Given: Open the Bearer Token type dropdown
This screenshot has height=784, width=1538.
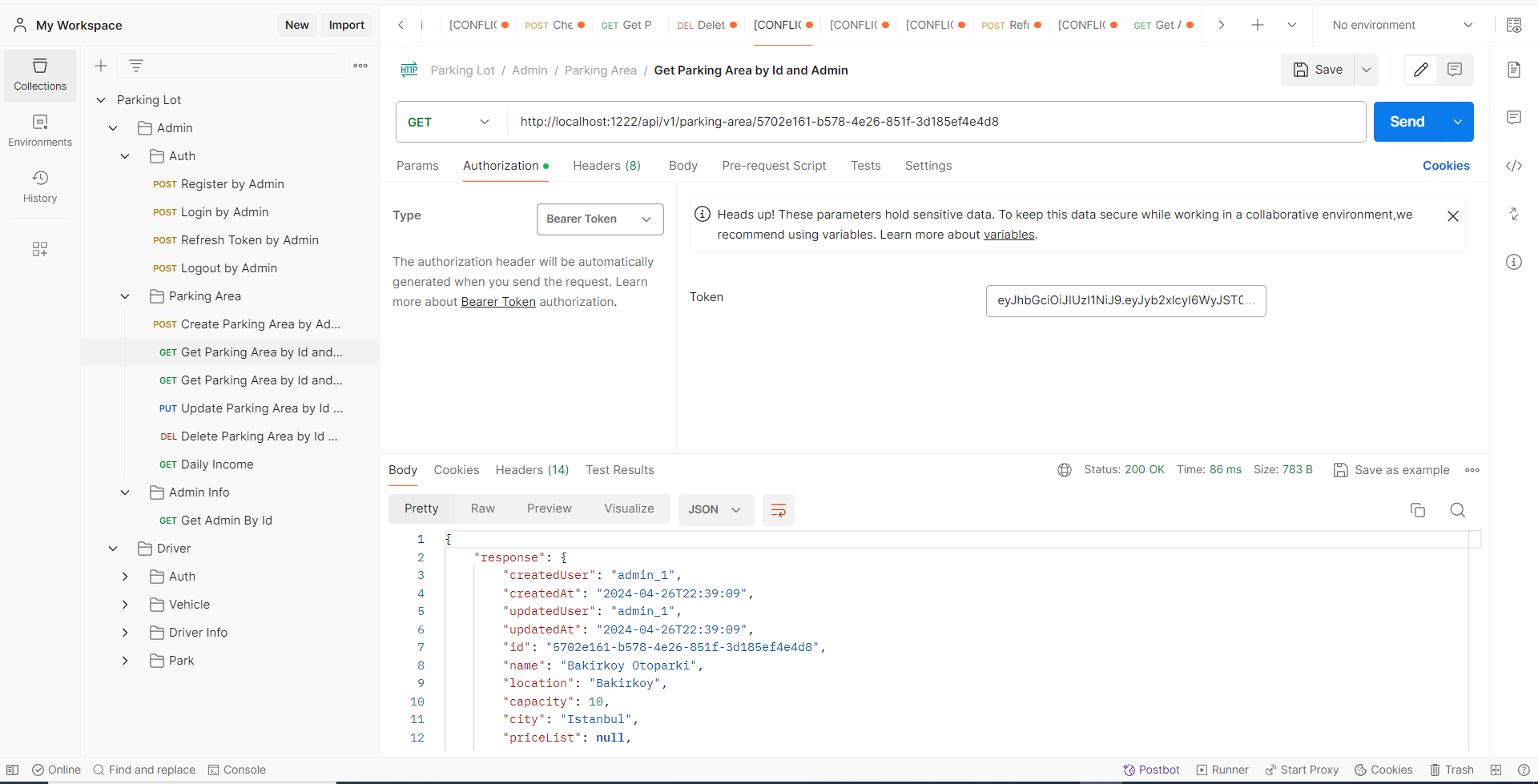Looking at the screenshot, I should 600,219.
